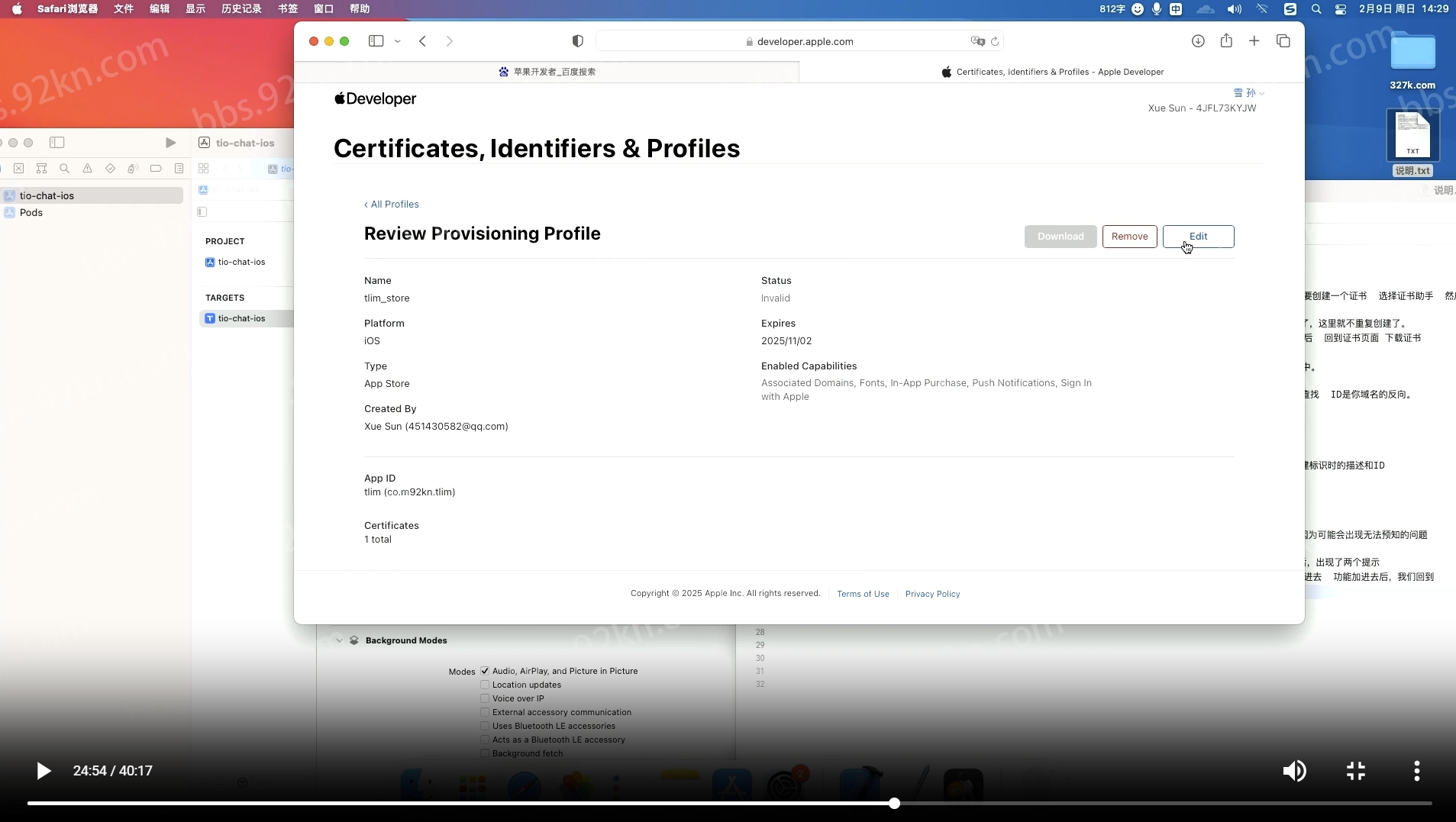Mute the video with the speaker icon
The image size is (1456, 822).
[x=1294, y=771]
